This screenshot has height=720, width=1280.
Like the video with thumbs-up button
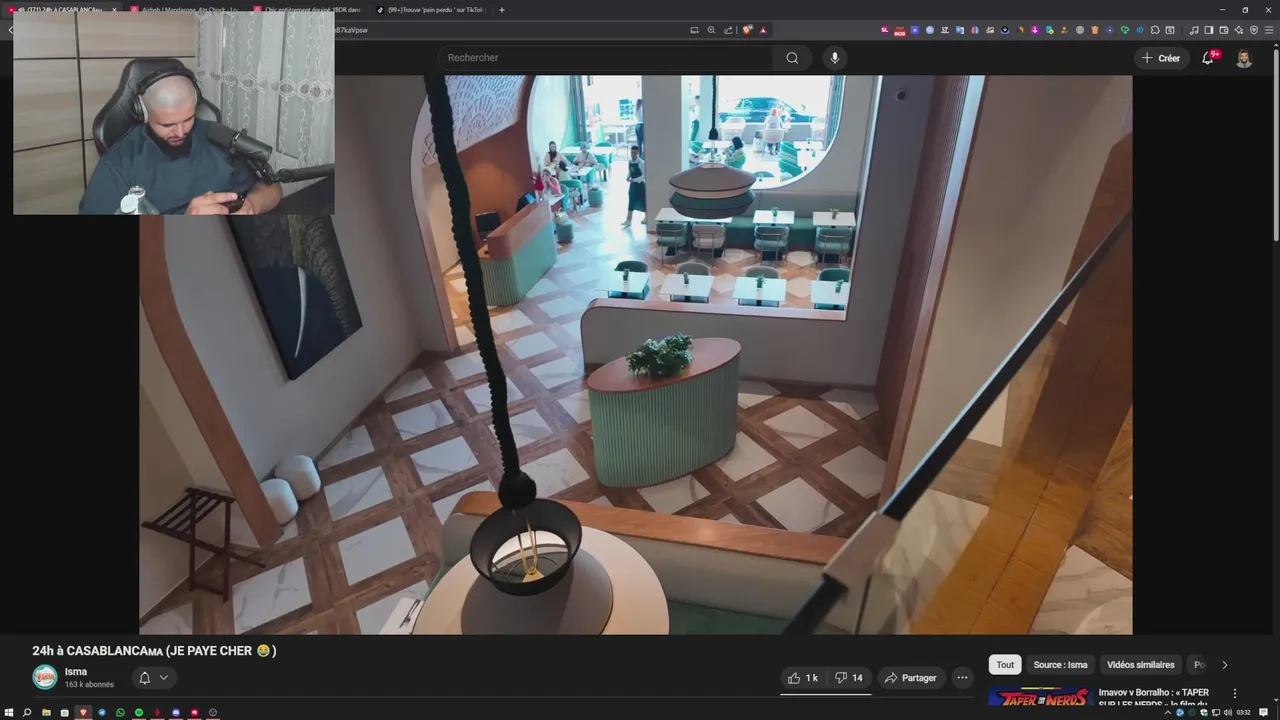point(803,678)
